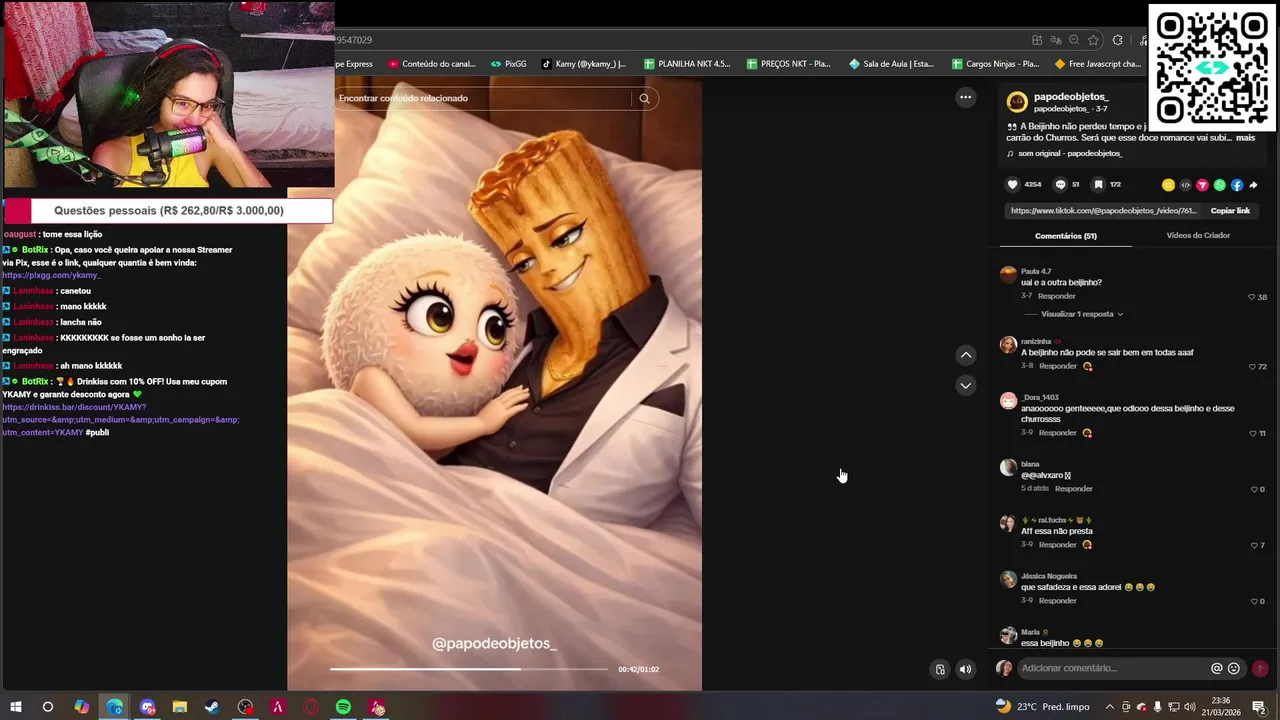
Task: Click 'Encontrar conteúdo relacionado' search field
Action: tap(483, 98)
